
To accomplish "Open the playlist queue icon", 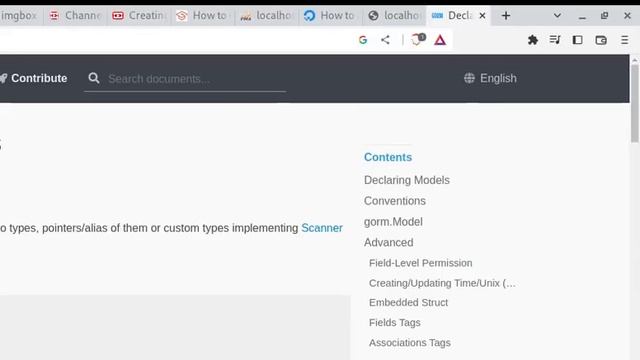I will tap(555, 40).
